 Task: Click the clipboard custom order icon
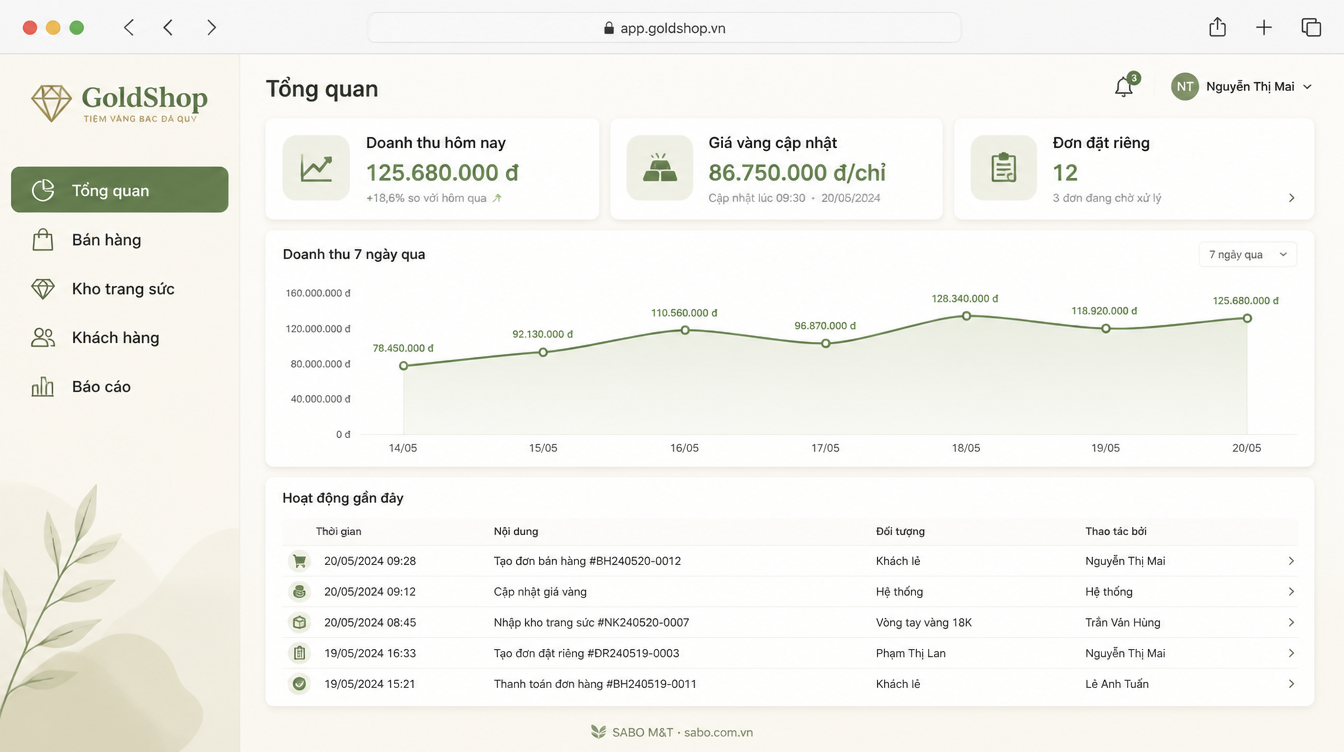point(1004,168)
